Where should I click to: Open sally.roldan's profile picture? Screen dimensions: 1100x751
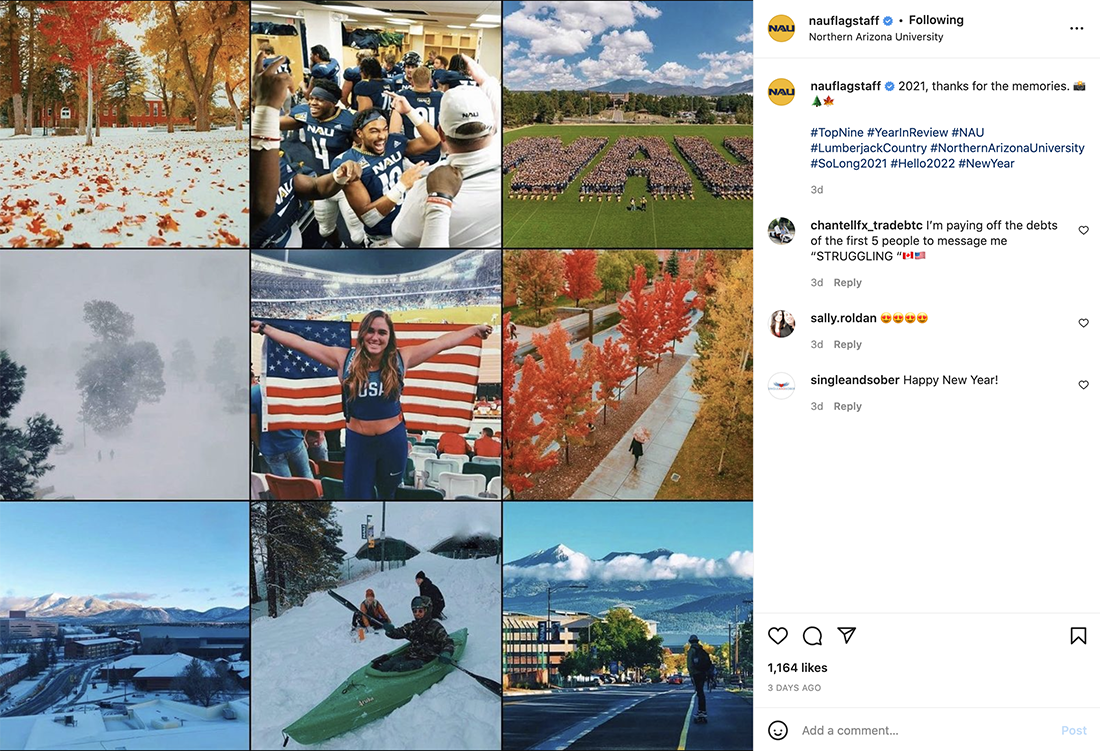[781, 324]
